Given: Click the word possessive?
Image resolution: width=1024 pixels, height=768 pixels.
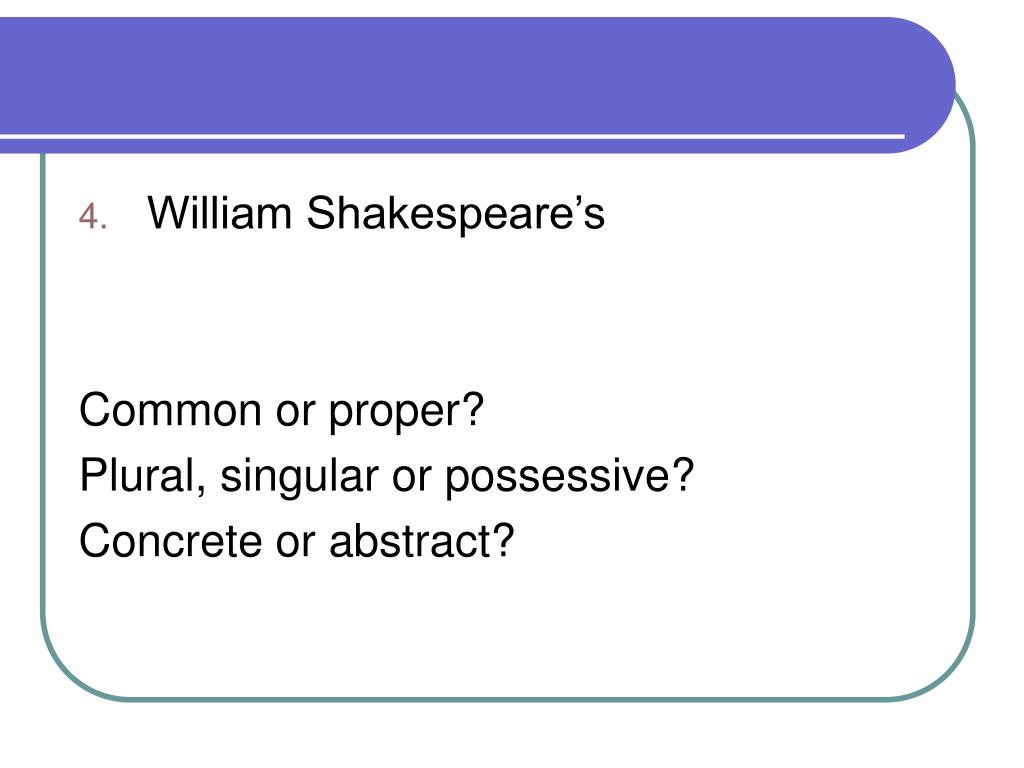Looking at the screenshot, I should (569, 477).
